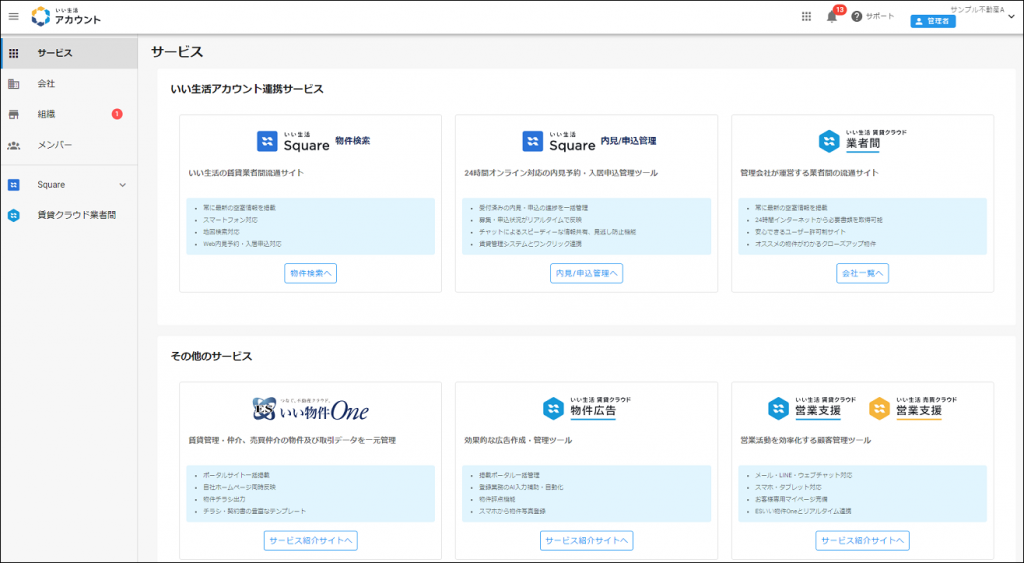The image size is (1024, 563).
Task: Click the サポート help icon
Action: (857, 16)
